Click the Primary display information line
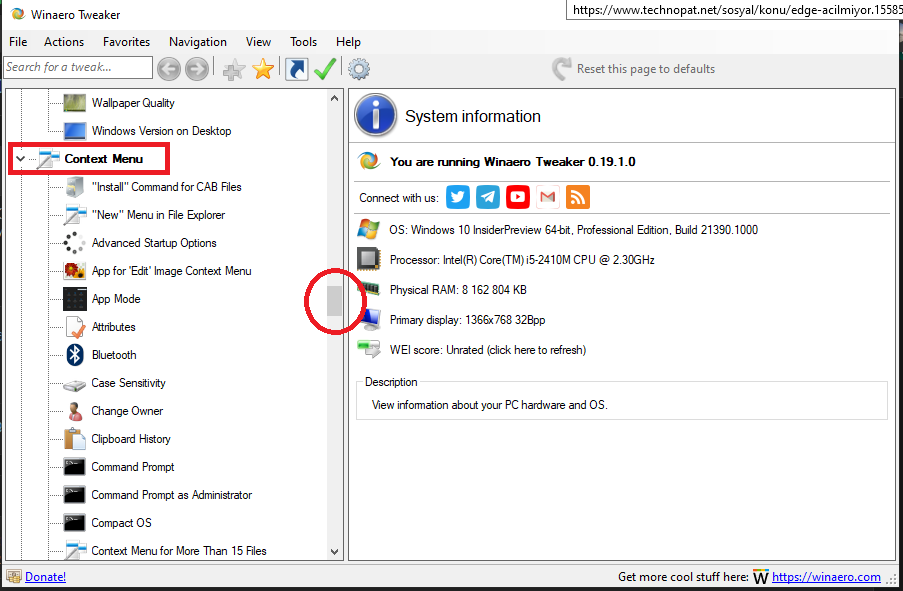Viewport: 903px width, 591px height. pyautogui.click(x=467, y=320)
